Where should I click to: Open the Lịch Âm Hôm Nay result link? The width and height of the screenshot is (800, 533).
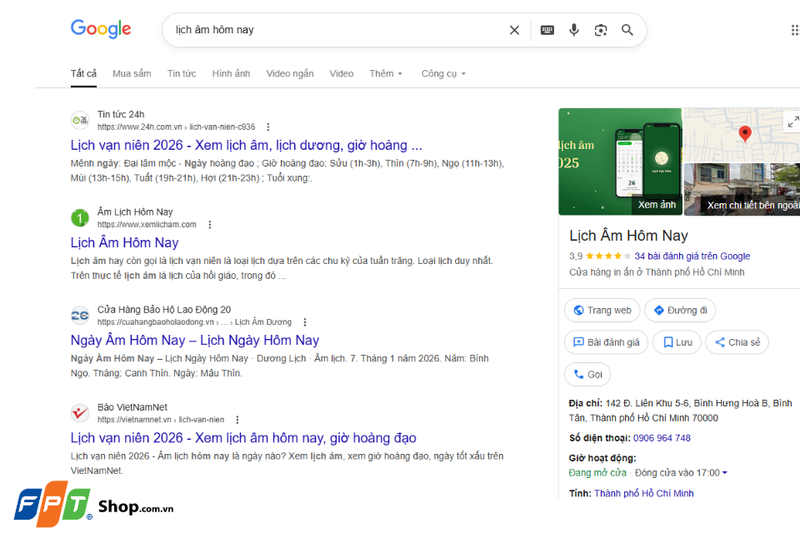point(124,243)
